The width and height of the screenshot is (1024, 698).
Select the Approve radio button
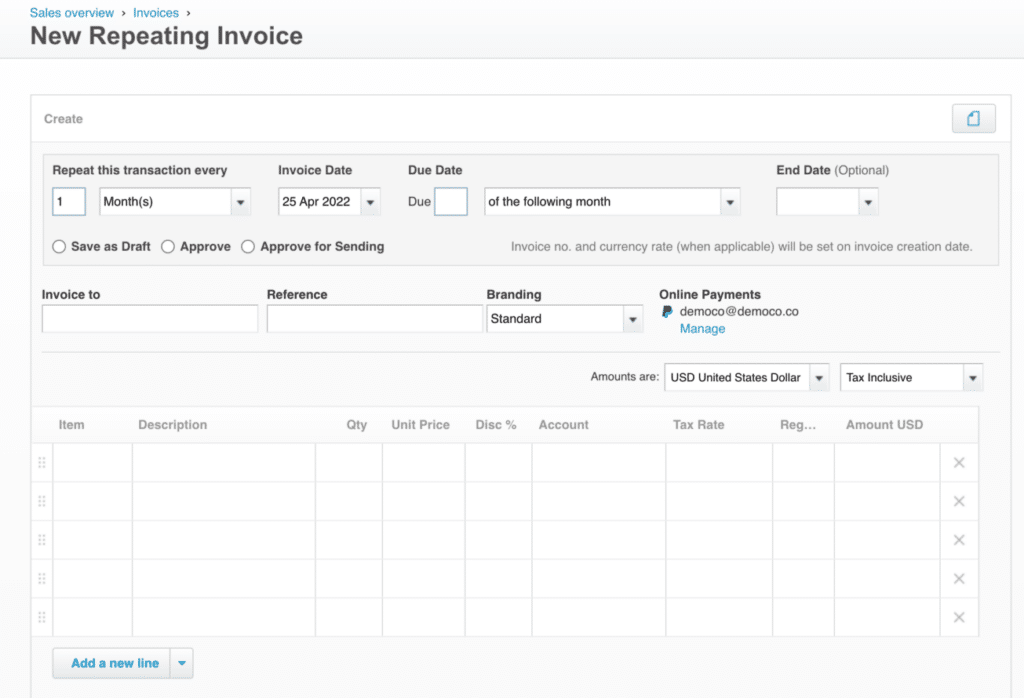(168, 246)
